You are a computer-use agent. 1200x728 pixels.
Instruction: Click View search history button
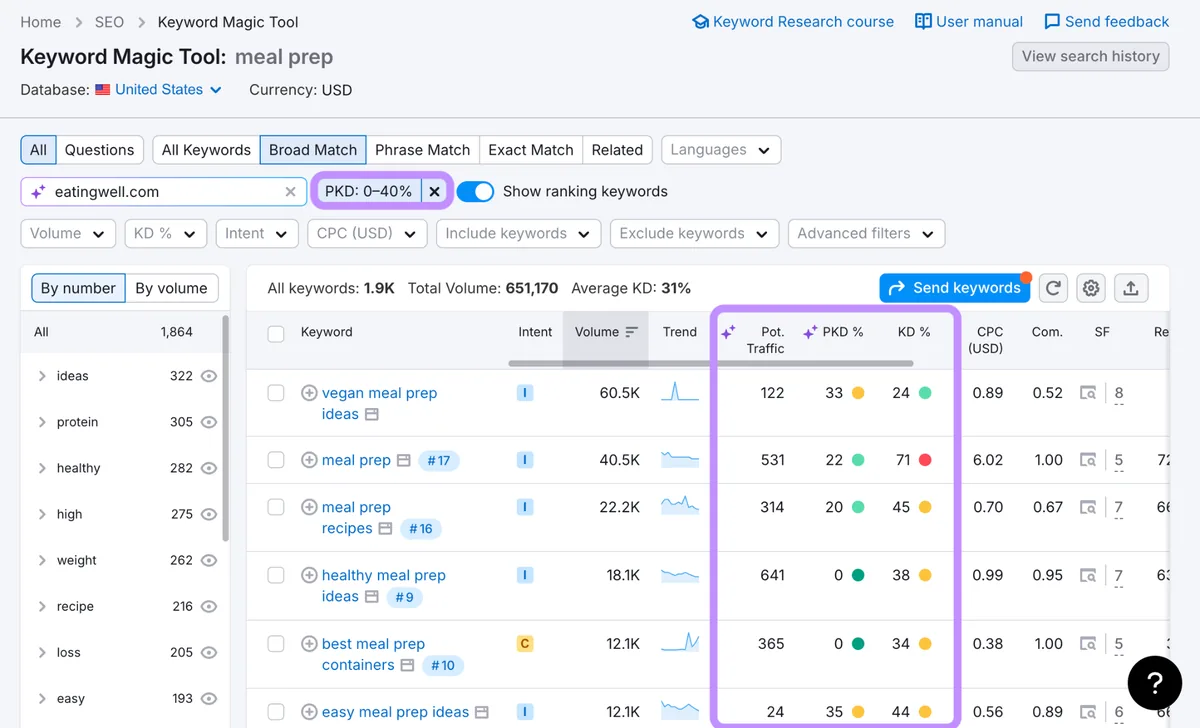(x=1090, y=56)
